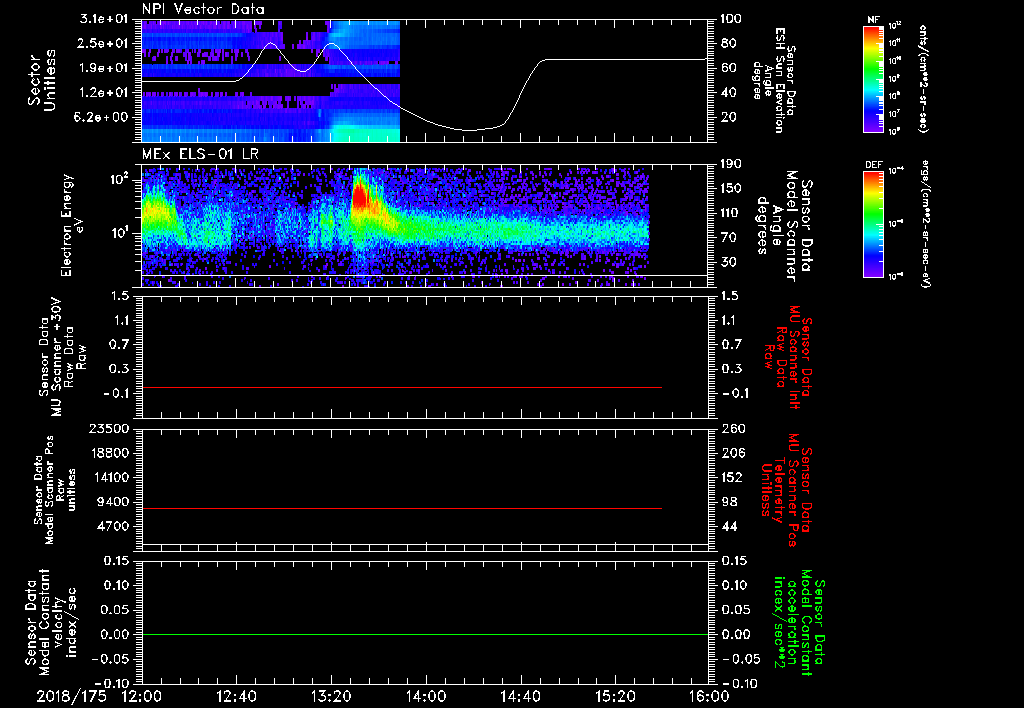
Task: Click the "2018/175" date label
Action: pyautogui.click(x=71, y=696)
